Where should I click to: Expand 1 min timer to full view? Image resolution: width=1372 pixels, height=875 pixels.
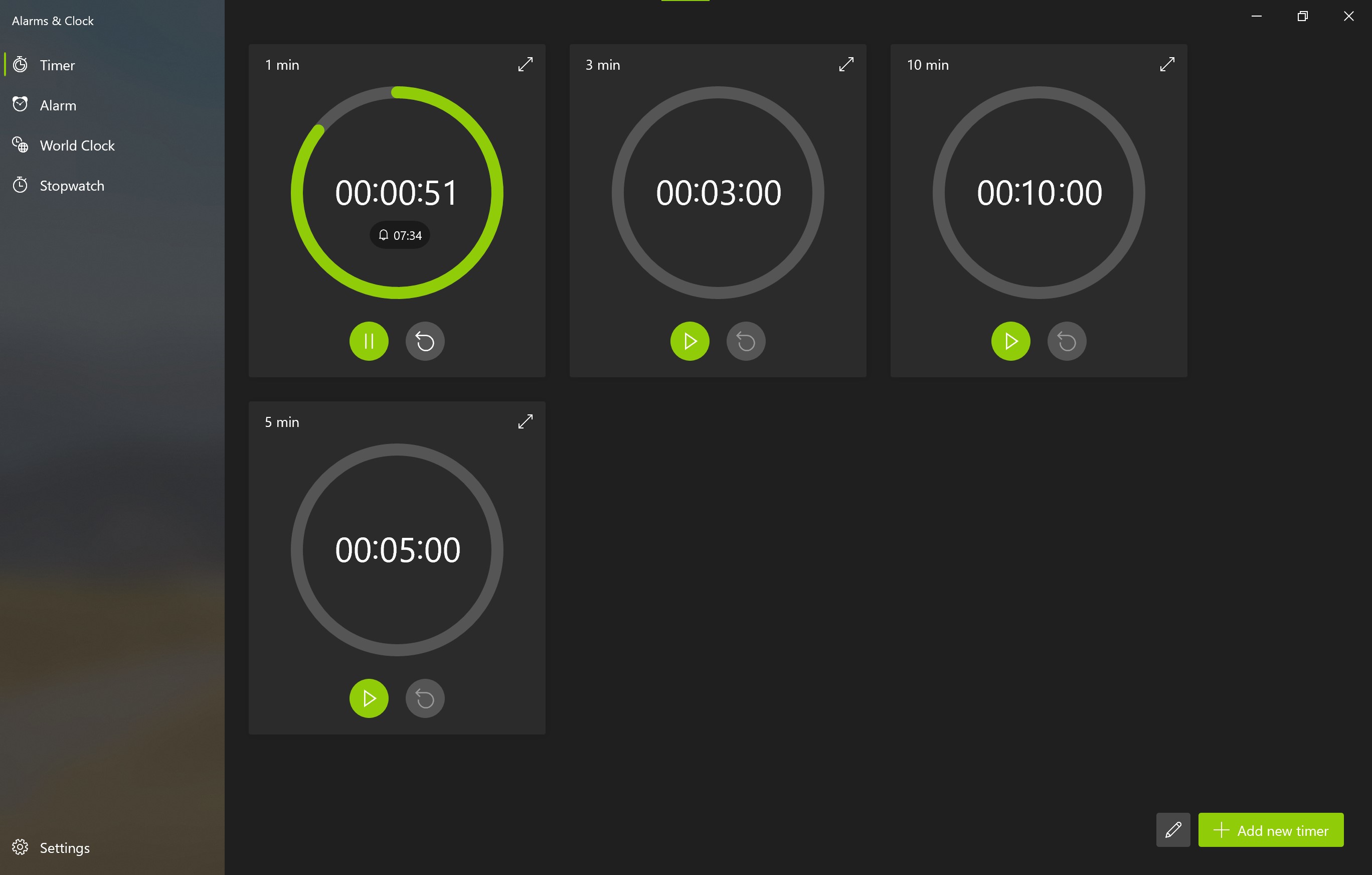click(x=525, y=65)
